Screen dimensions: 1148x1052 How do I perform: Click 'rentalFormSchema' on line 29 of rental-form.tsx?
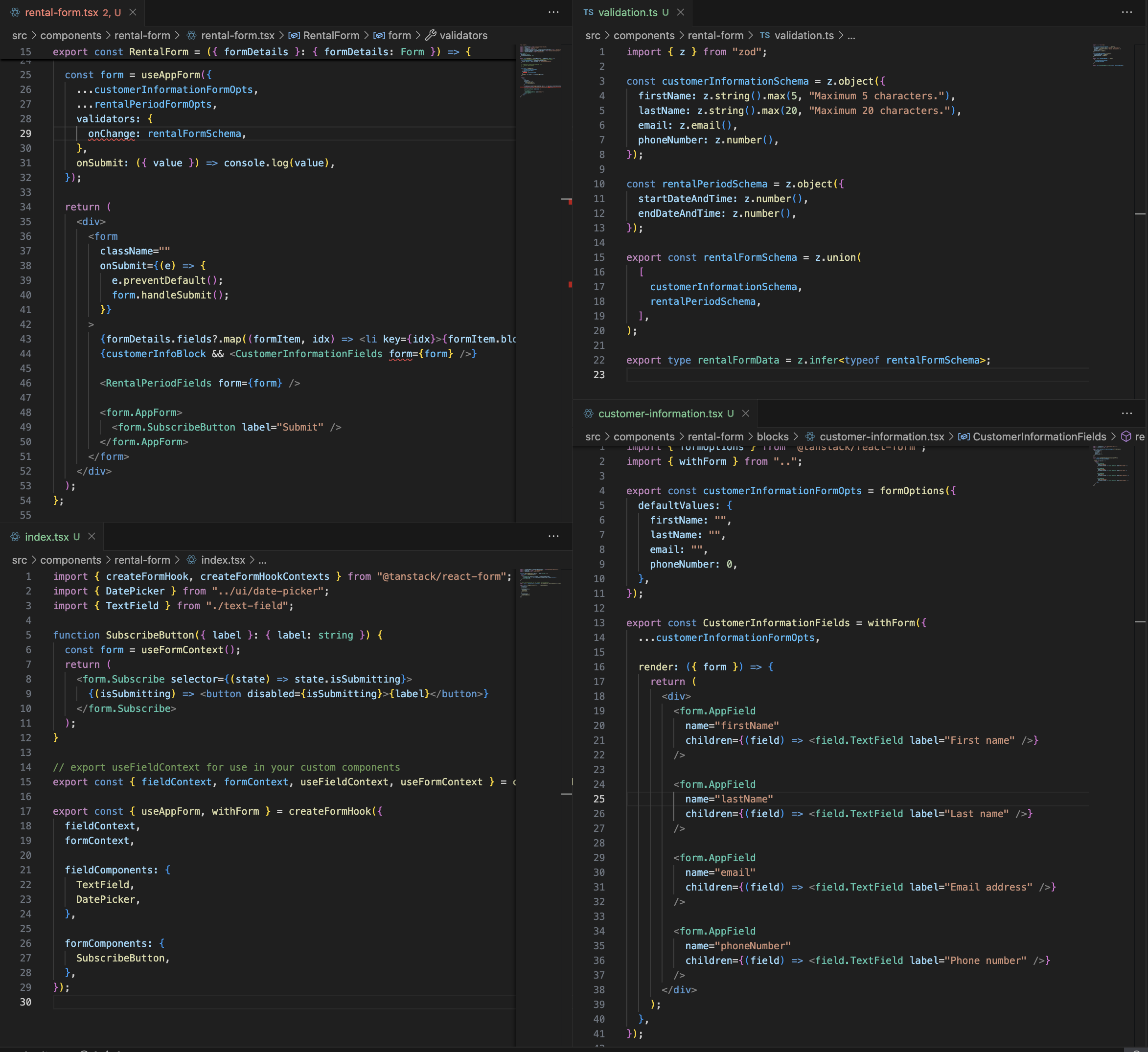[x=194, y=134]
